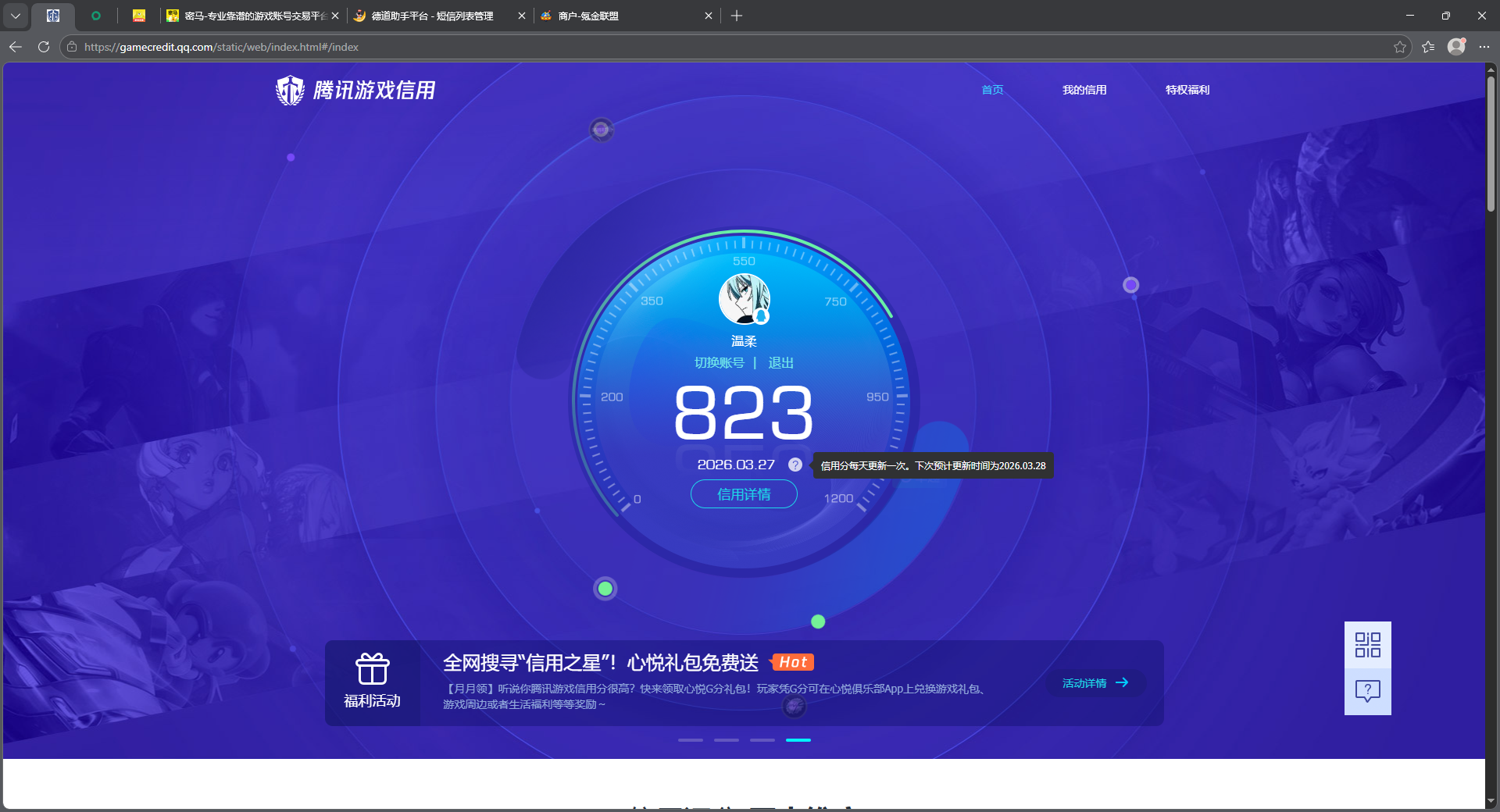This screenshot has width=1500, height=812.
Task: Click the QR code icon in the floating sidebar
Action: pos(1367,645)
